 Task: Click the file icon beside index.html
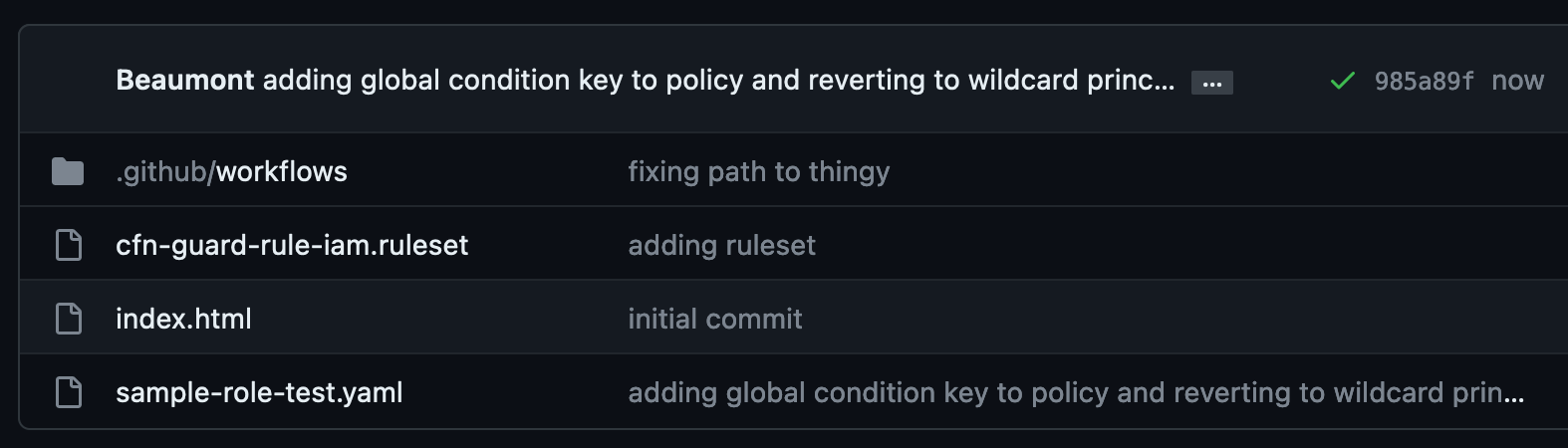click(69, 319)
